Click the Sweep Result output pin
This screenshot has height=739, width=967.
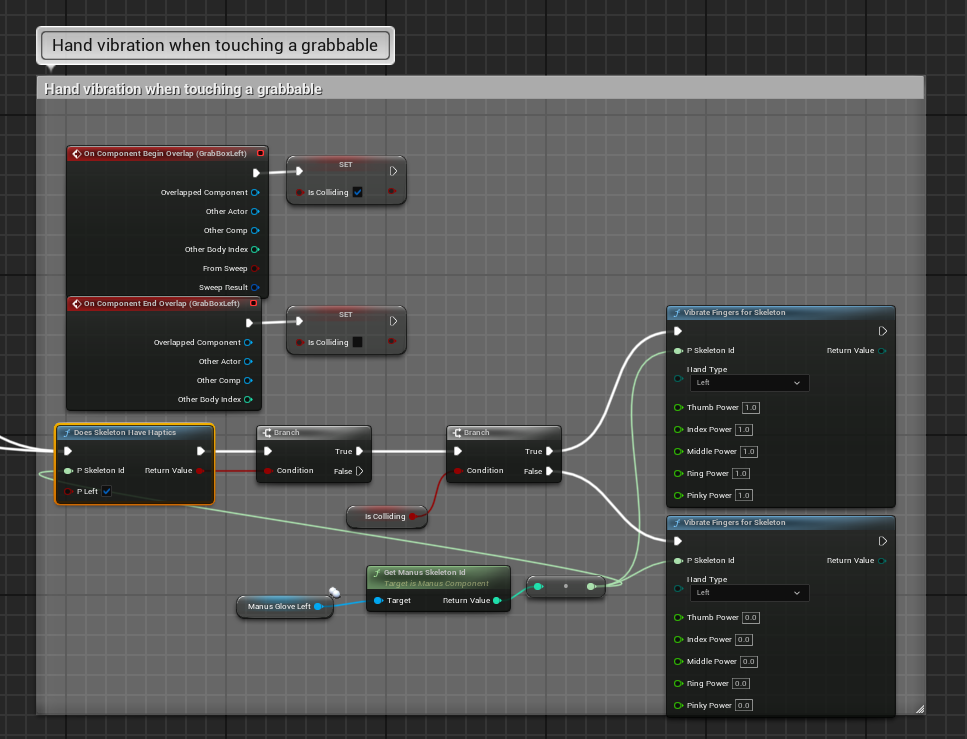click(255, 287)
